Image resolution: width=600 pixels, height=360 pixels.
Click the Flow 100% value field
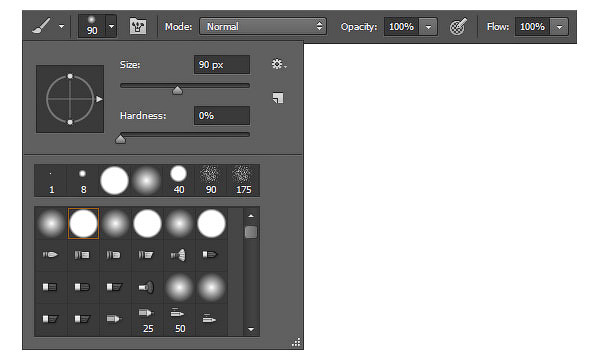tap(532, 27)
